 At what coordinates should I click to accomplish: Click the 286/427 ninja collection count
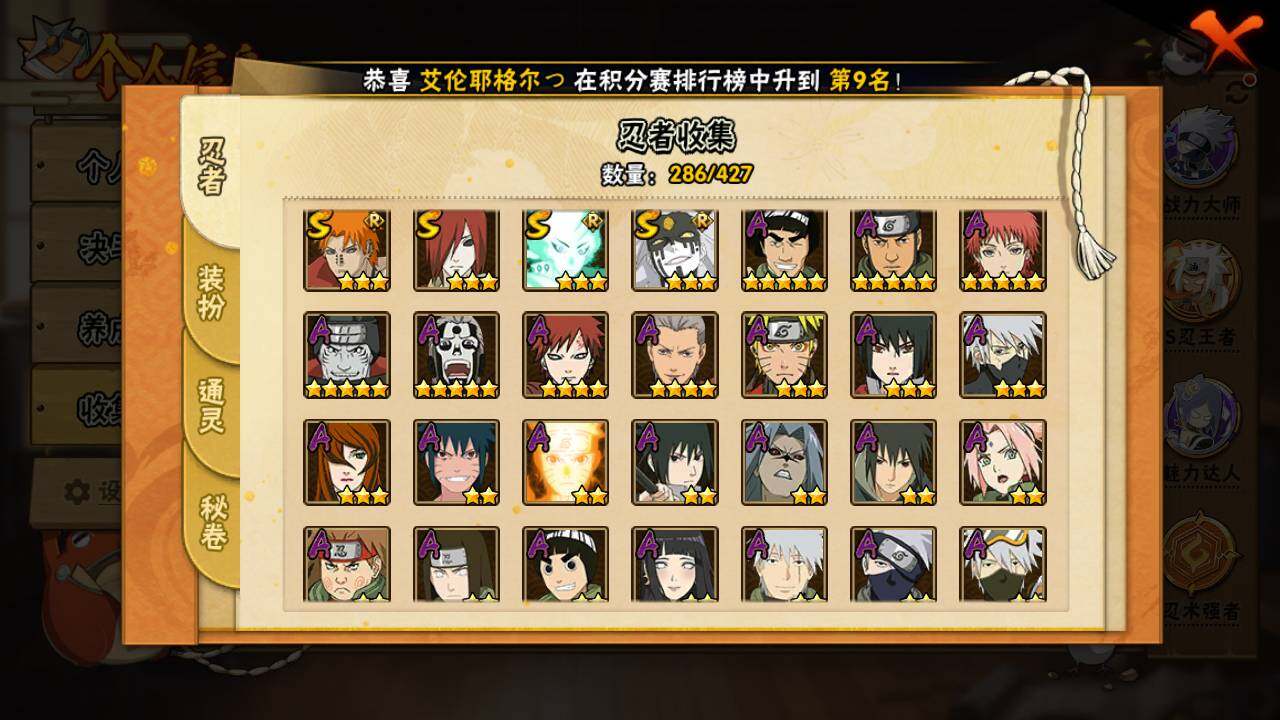click(710, 174)
